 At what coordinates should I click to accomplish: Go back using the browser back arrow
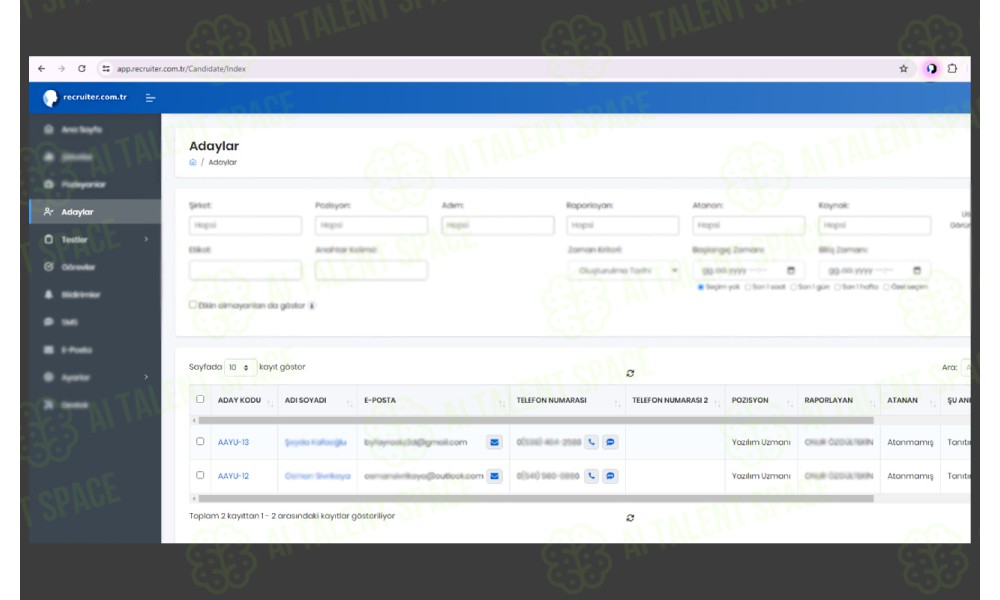pyautogui.click(x=41, y=69)
